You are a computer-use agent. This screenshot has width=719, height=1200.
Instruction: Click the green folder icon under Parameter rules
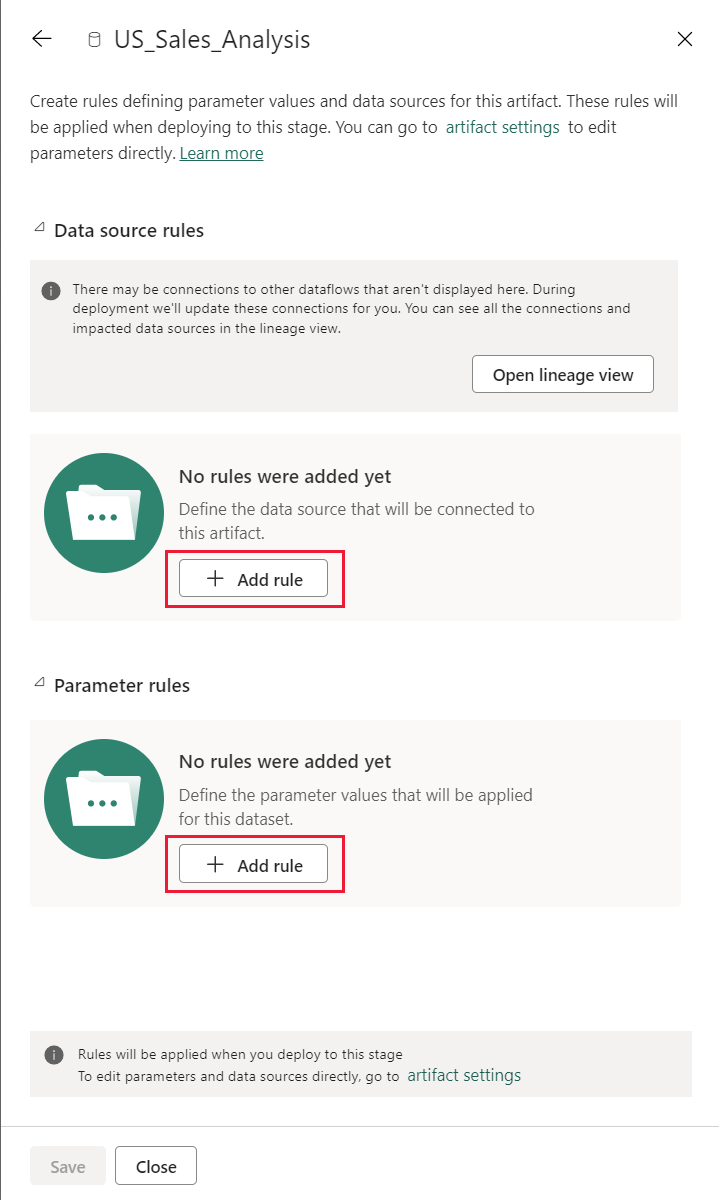point(103,798)
